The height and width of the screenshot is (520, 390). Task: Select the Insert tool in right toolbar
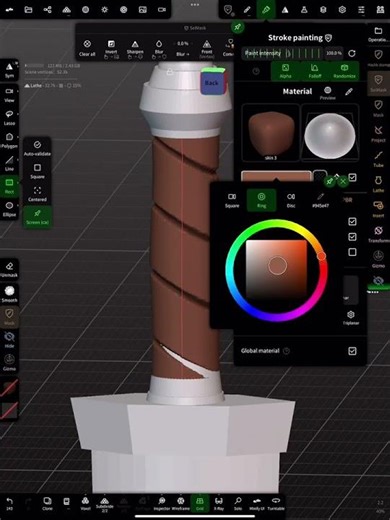tap(378, 209)
